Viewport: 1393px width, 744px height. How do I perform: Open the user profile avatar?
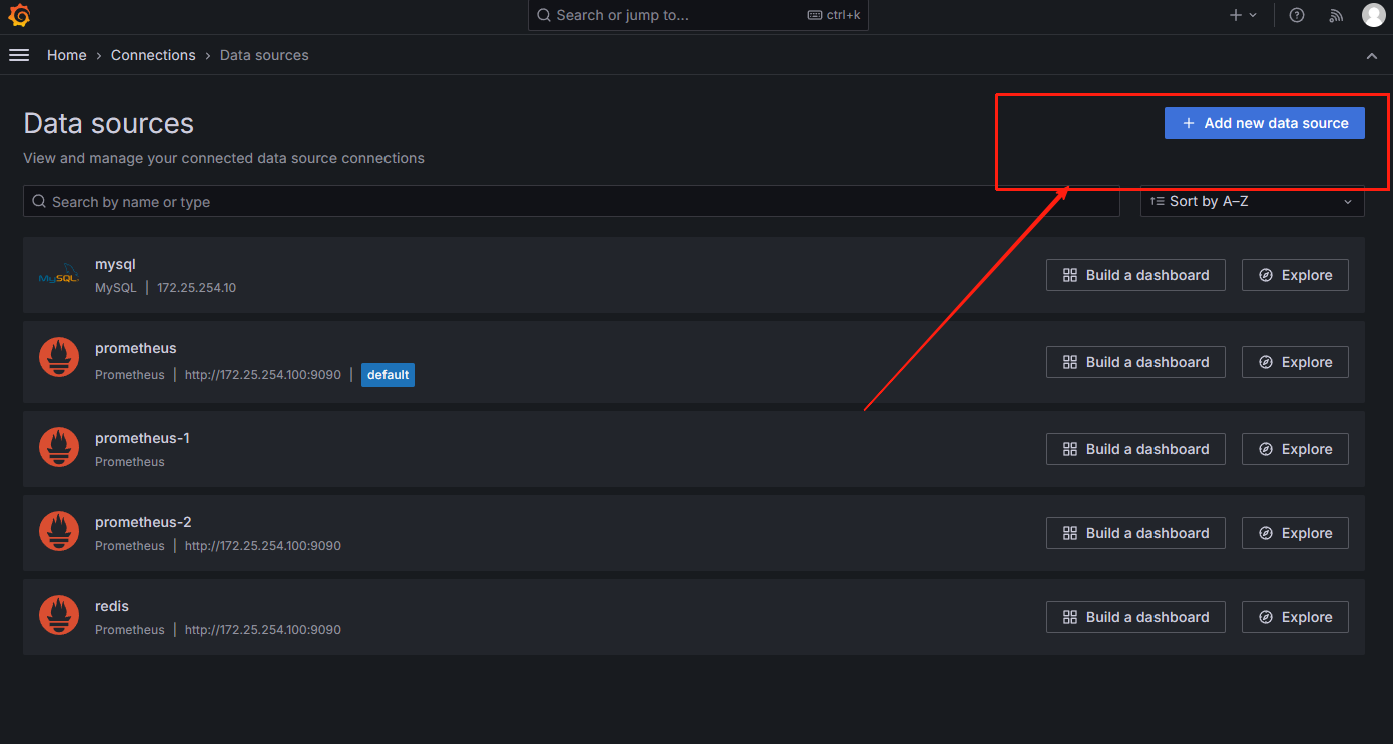pyautogui.click(x=1374, y=15)
